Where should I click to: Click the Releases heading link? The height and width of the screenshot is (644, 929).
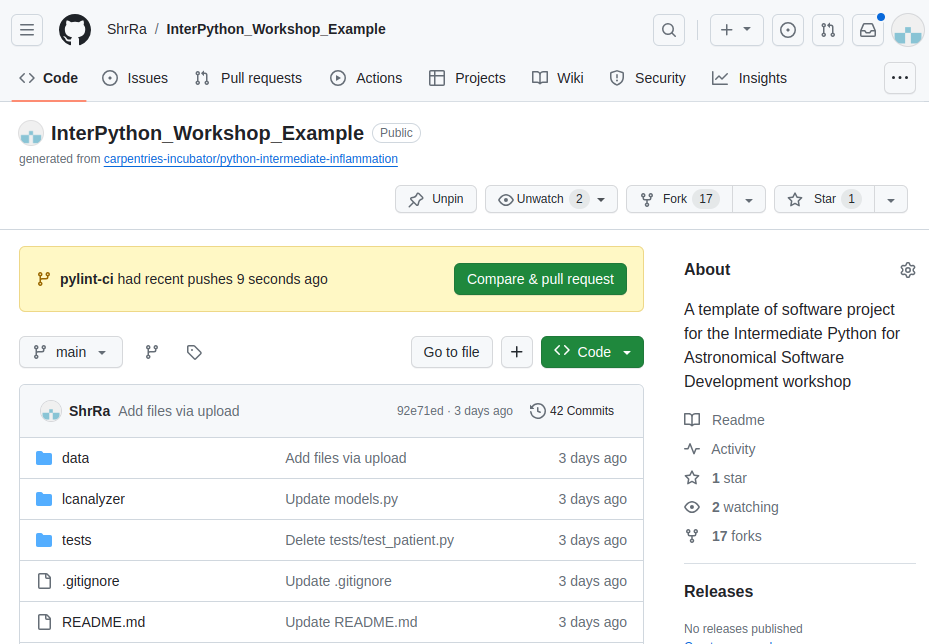point(719,591)
